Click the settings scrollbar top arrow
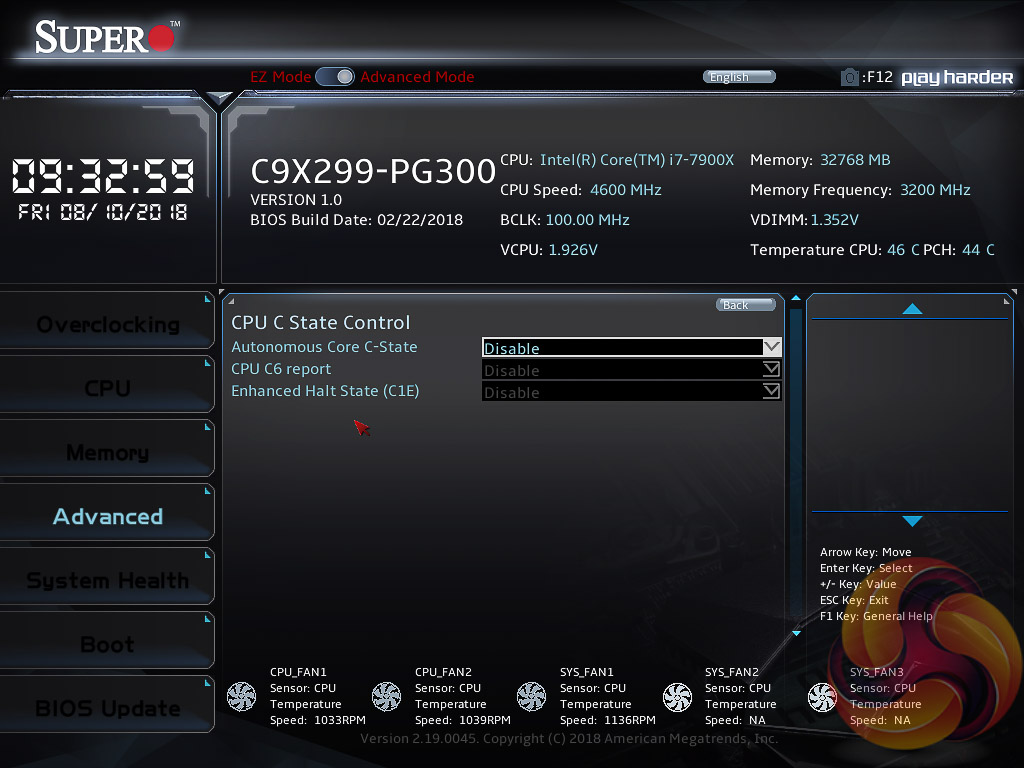 tap(796, 298)
